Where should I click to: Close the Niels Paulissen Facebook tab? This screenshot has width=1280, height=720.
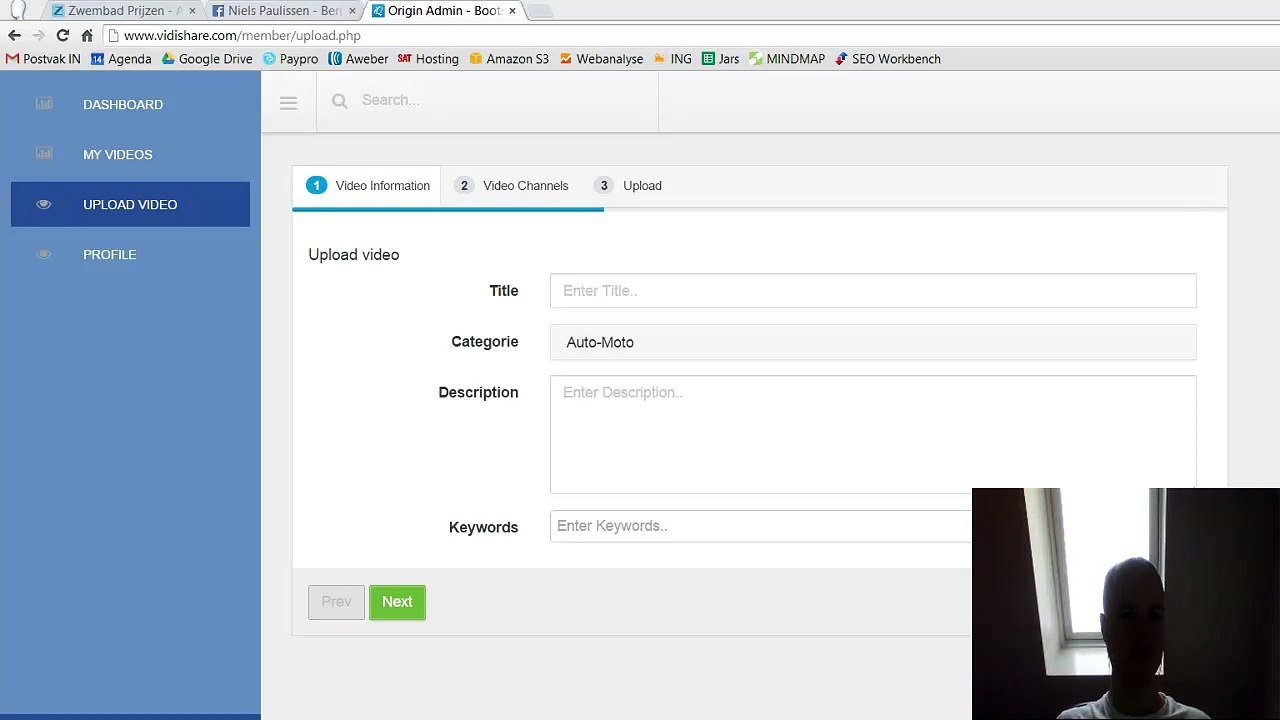352,11
